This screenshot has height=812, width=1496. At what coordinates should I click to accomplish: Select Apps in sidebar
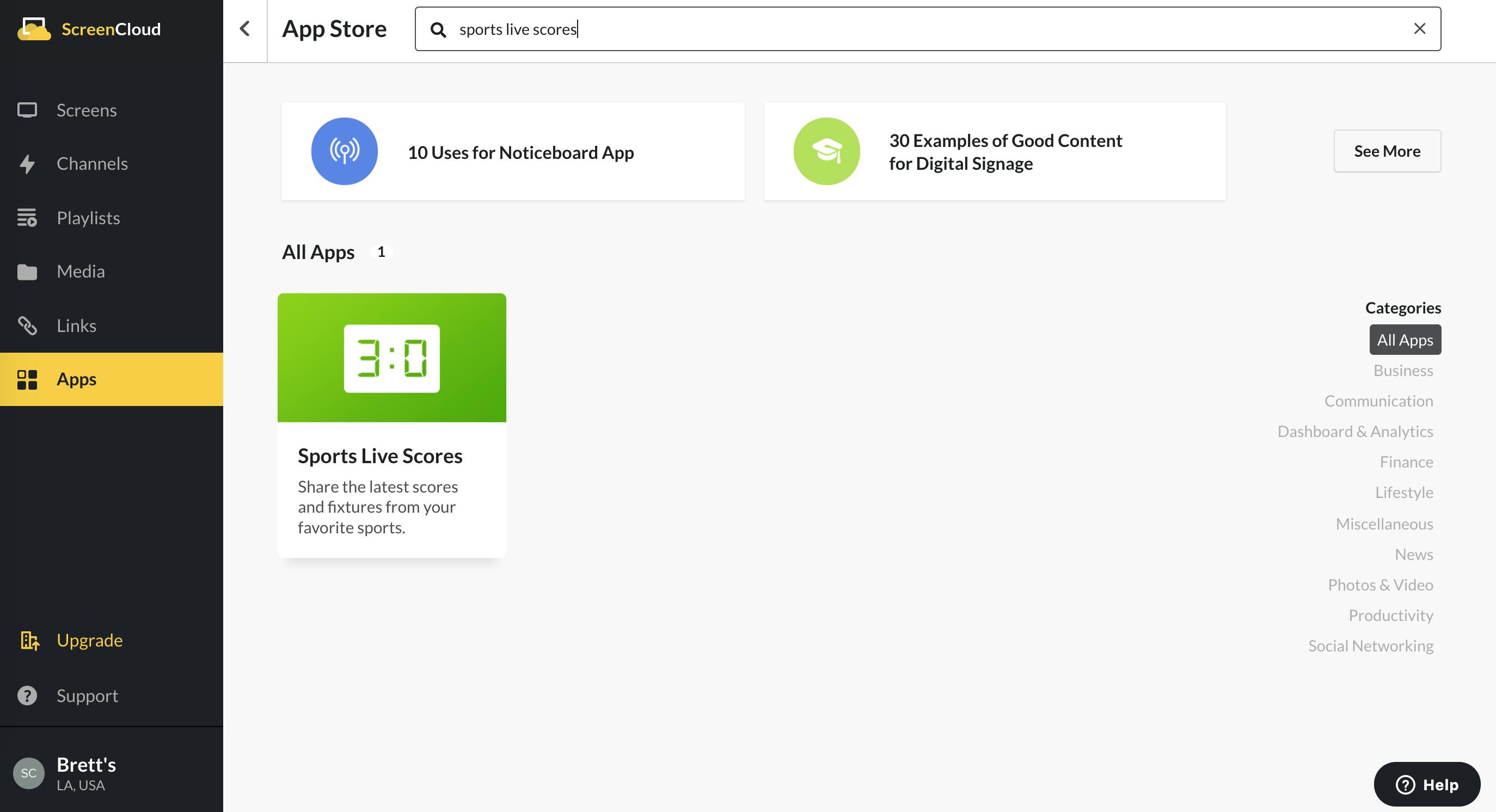click(112, 379)
